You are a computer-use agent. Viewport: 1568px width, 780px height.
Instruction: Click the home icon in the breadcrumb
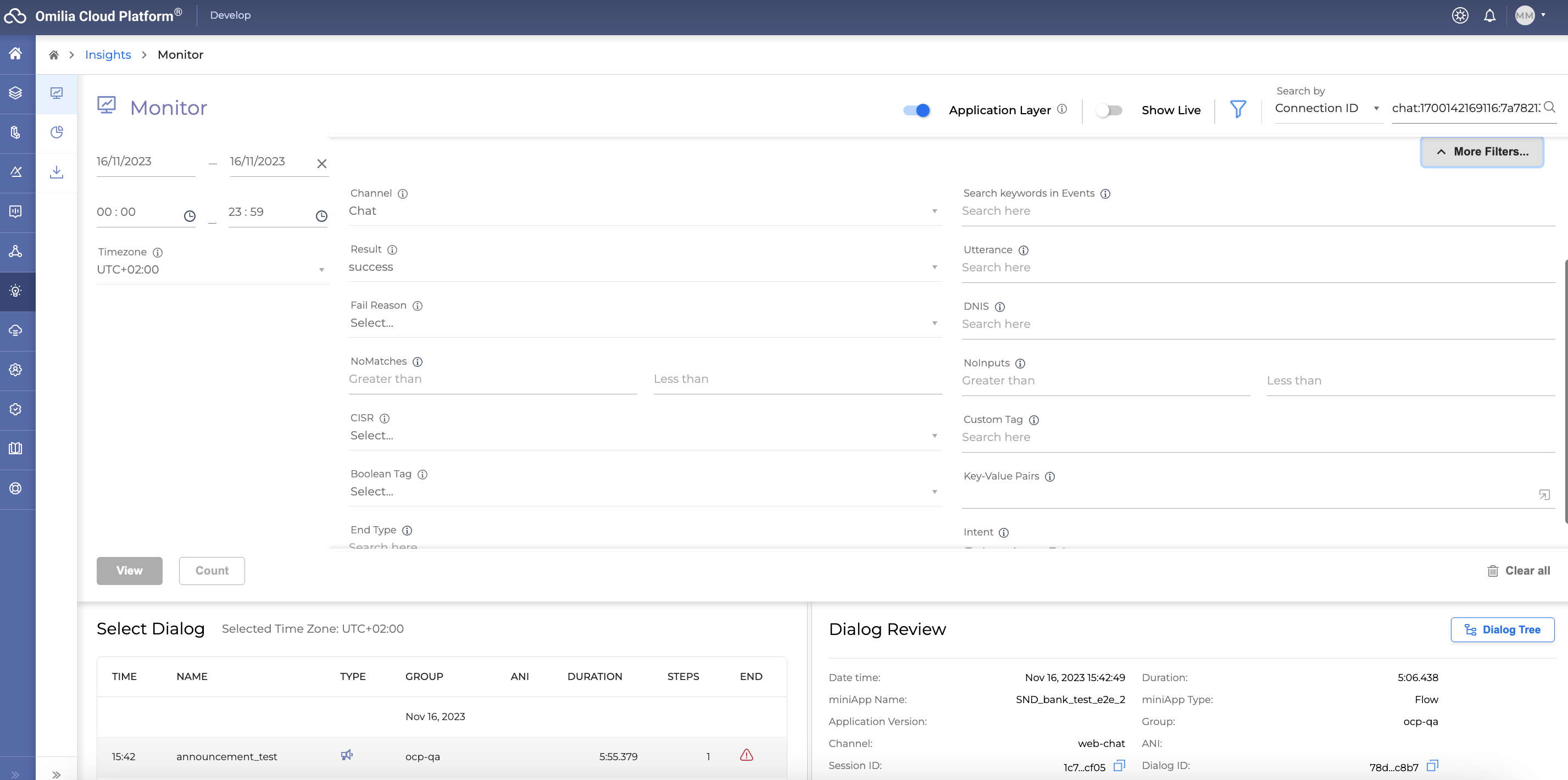click(x=53, y=55)
